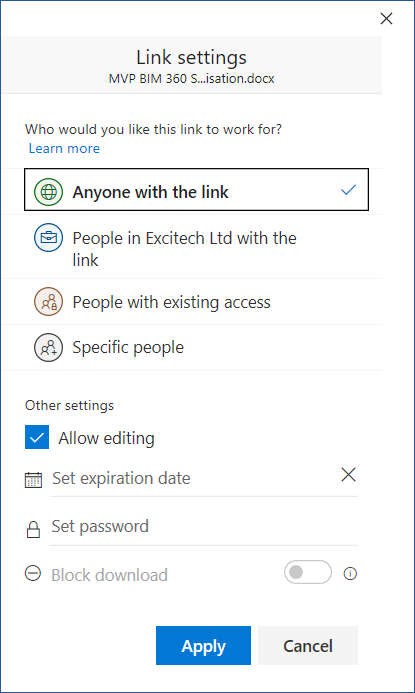Focus the Set password field
The height and width of the screenshot is (693, 415).
[x=203, y=528]
